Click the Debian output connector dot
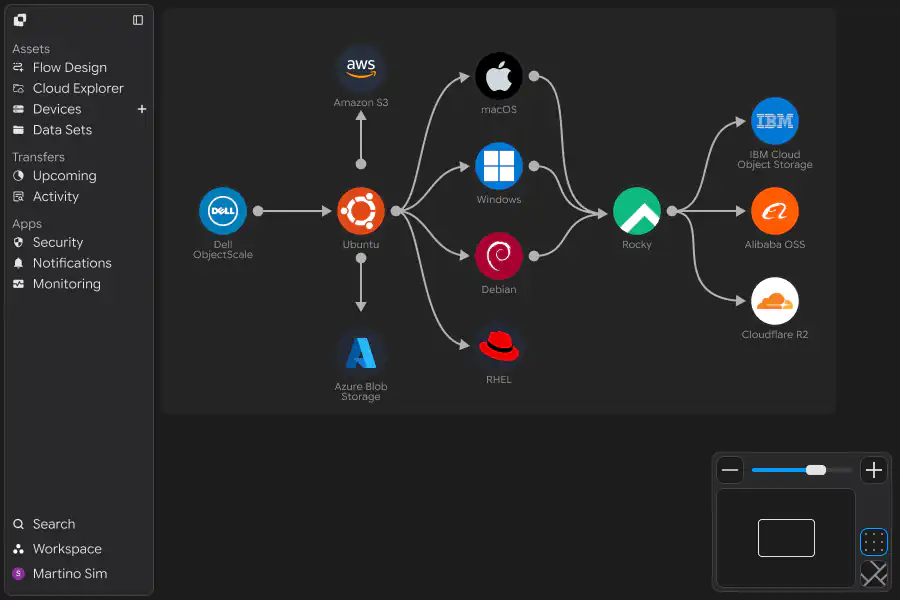The image size is (900, 600). pyautogui.click(x=534, y=256)
